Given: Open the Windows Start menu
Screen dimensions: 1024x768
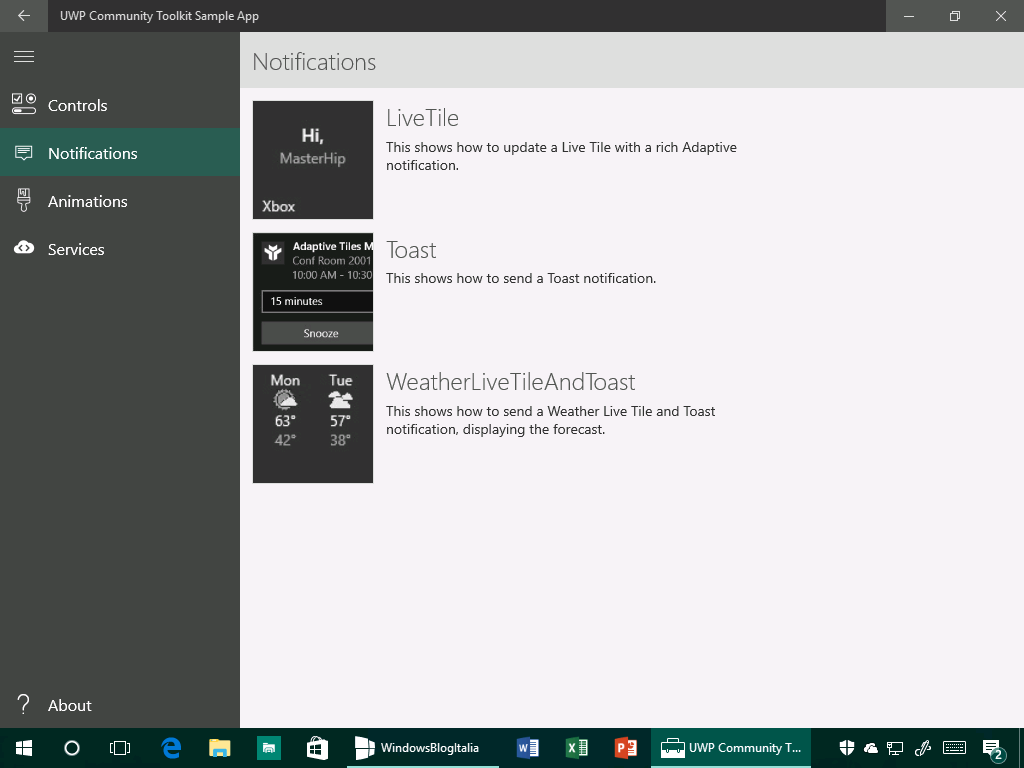Looking at the screenshot, I should point(24,748).
